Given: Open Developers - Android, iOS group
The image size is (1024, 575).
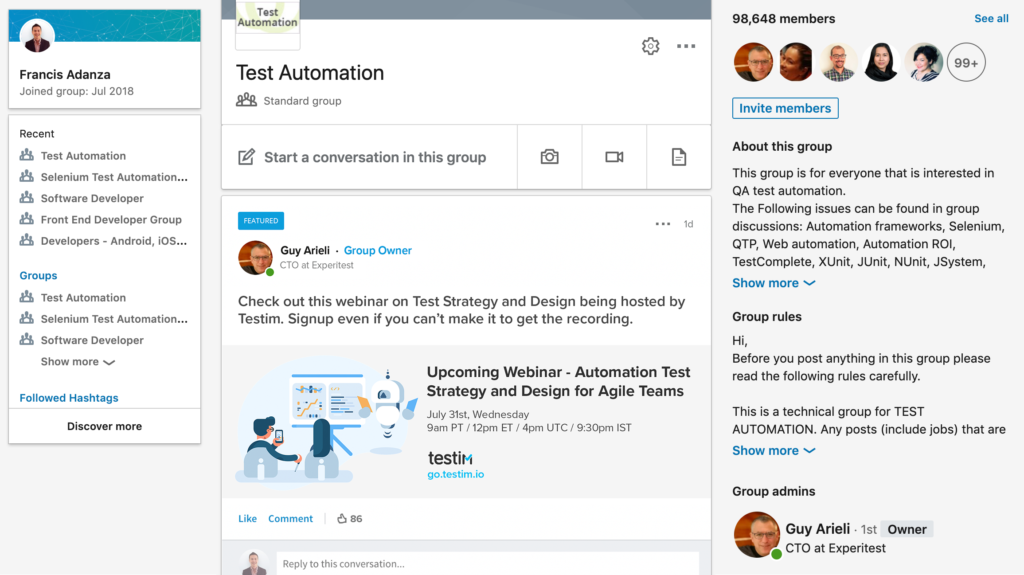Looking at the screenshot, I should (x=114, y=240).
